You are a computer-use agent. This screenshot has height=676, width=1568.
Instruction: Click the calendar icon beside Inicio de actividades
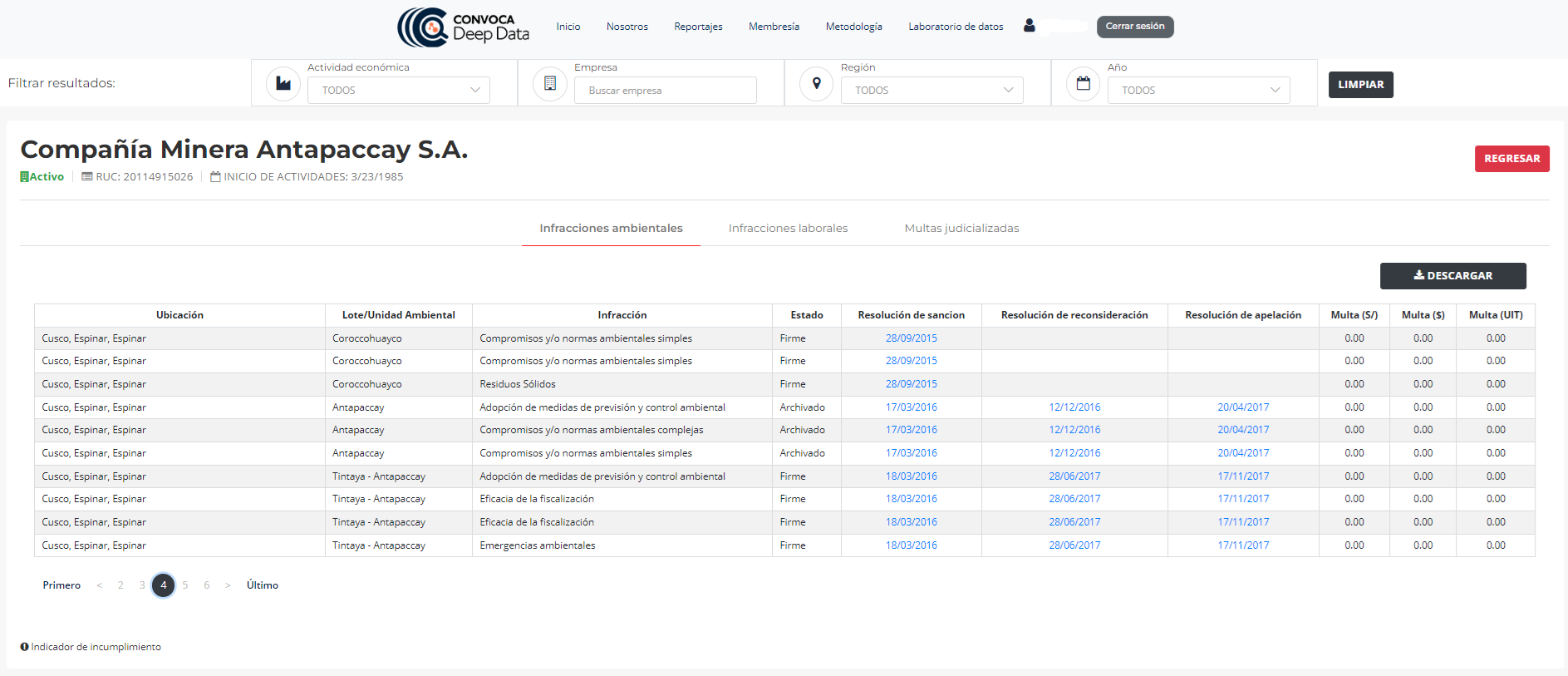click(215, 176)
